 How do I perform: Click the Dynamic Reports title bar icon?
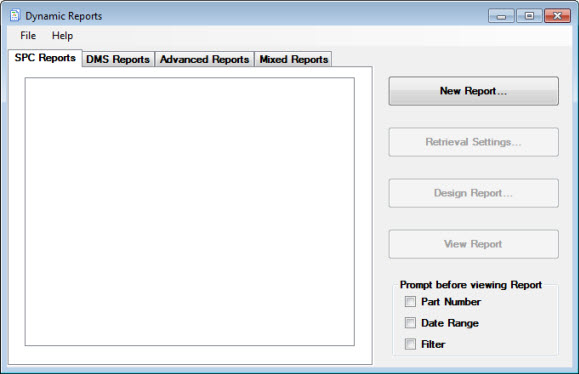[x=15, y=16]
